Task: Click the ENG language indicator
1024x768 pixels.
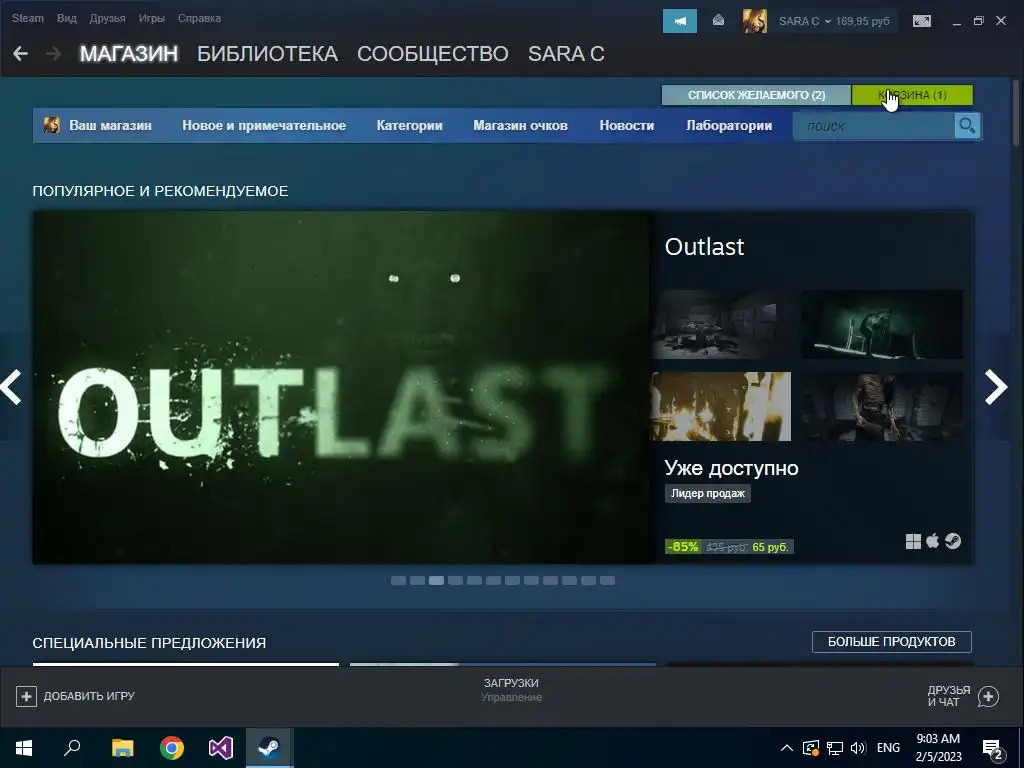Action: [x=888, y=748]
